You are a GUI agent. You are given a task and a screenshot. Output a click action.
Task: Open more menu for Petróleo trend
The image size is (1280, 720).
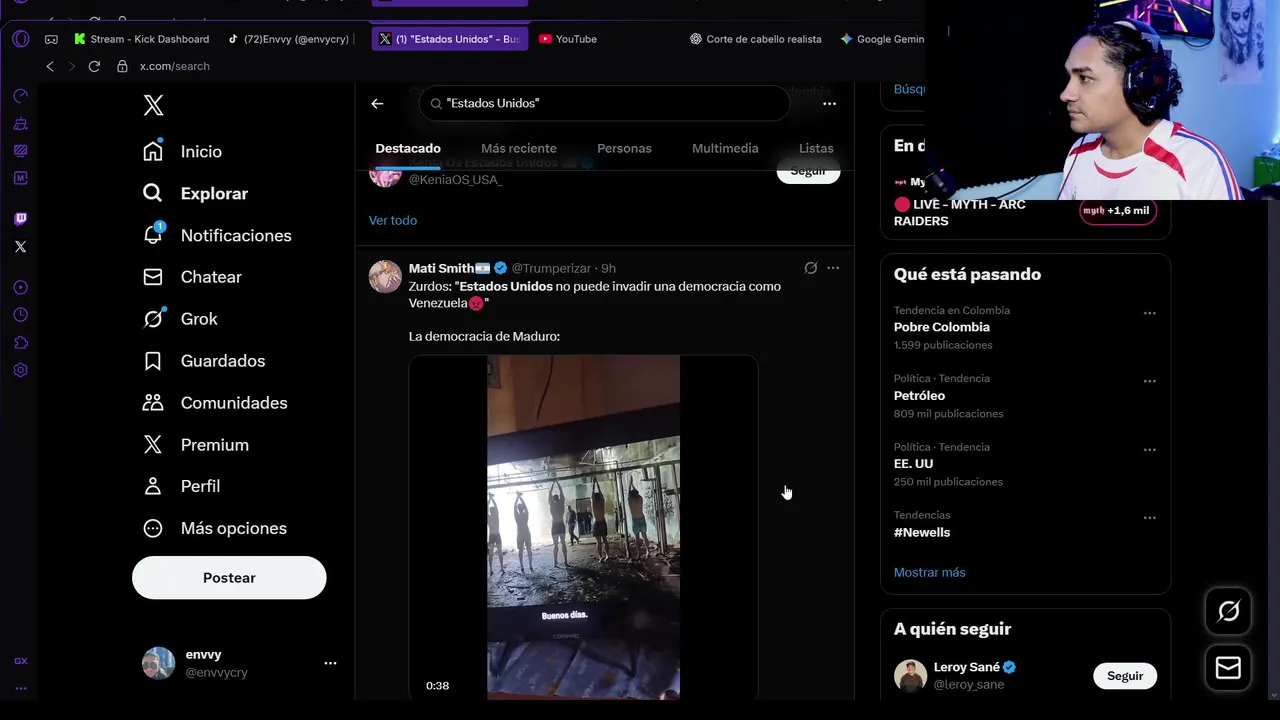(x=1150, y=381)
